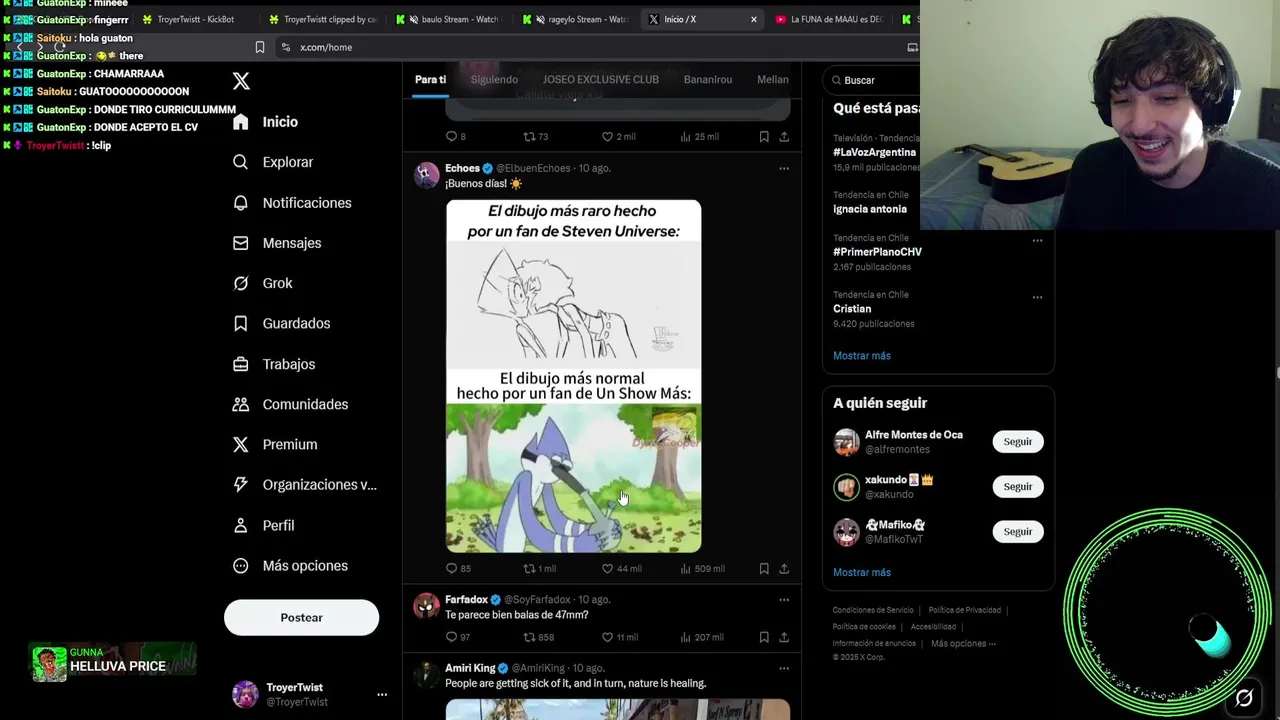This screenshot has height=720, width=1280.
Task: Open more options on Echoes post
Action: (784, 168)
